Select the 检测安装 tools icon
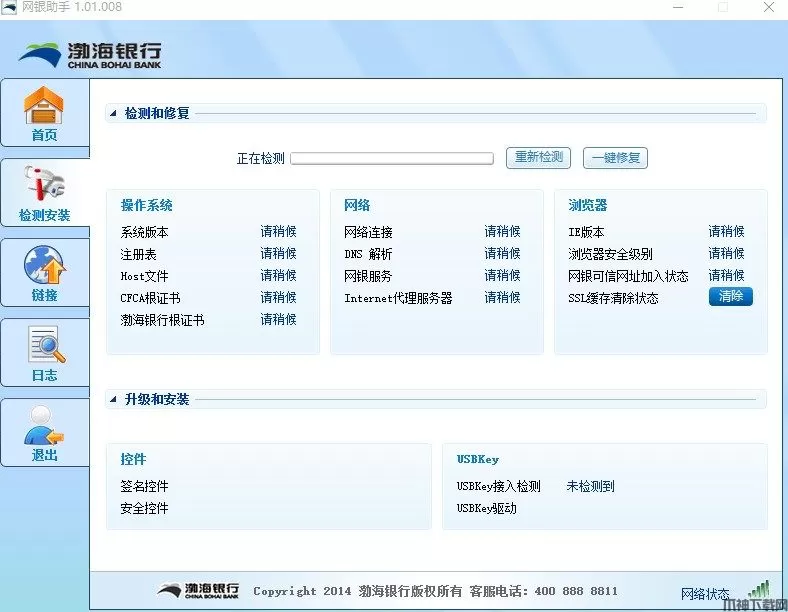 [44, 184]
